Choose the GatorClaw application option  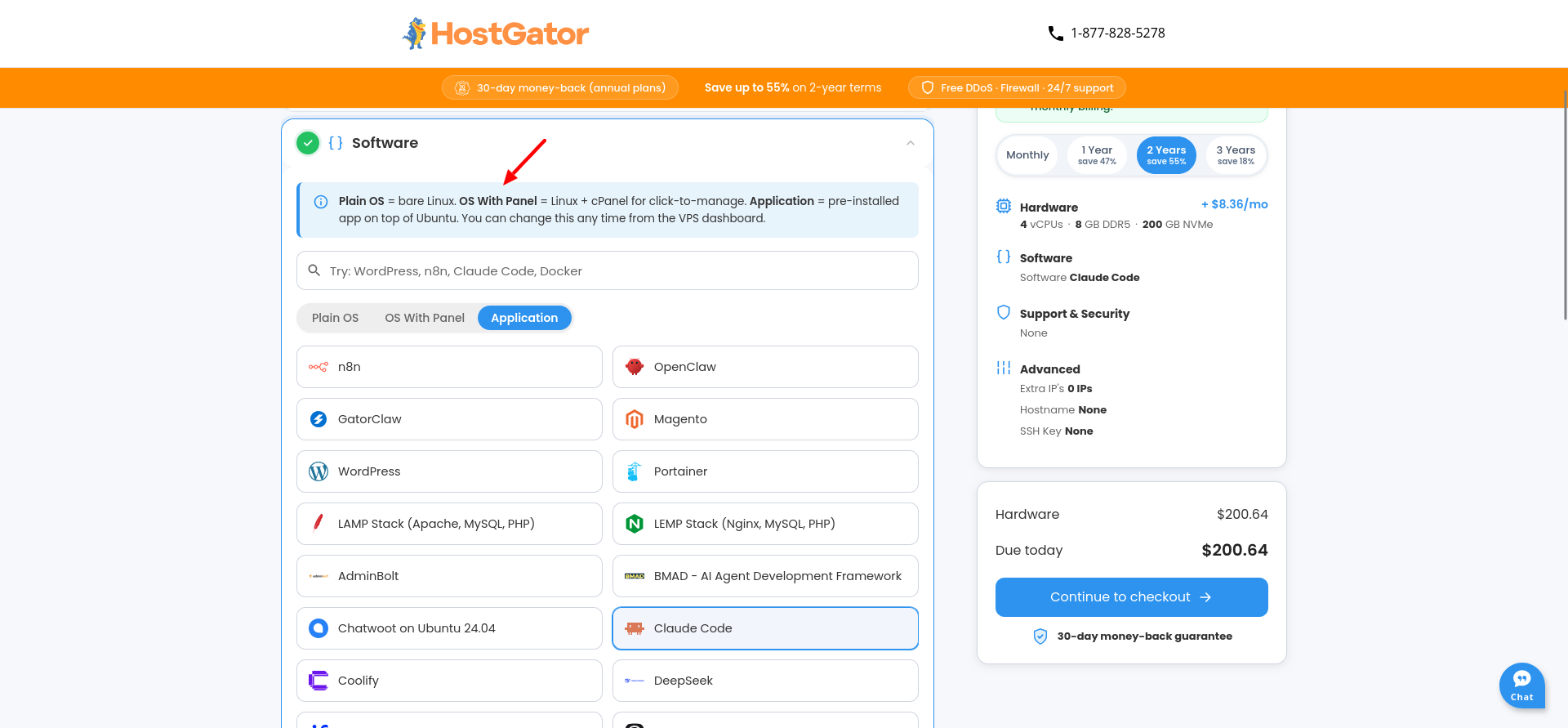(x=449, y=419)
